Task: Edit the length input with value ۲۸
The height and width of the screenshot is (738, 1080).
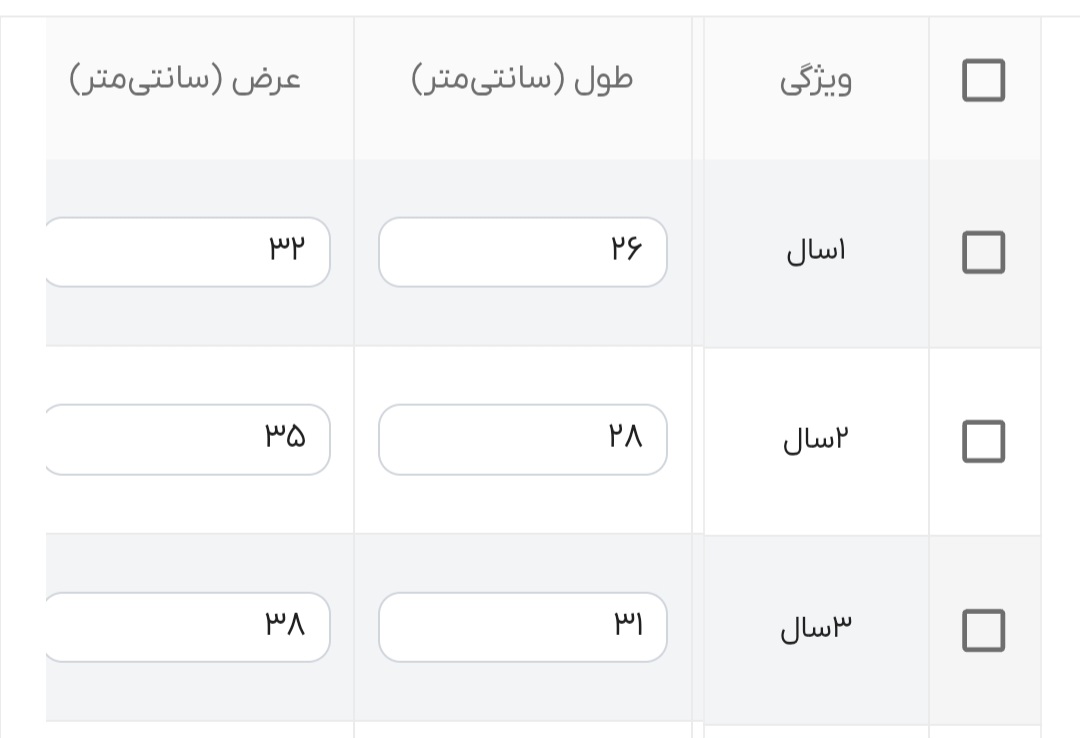Action: click(522, 439)
